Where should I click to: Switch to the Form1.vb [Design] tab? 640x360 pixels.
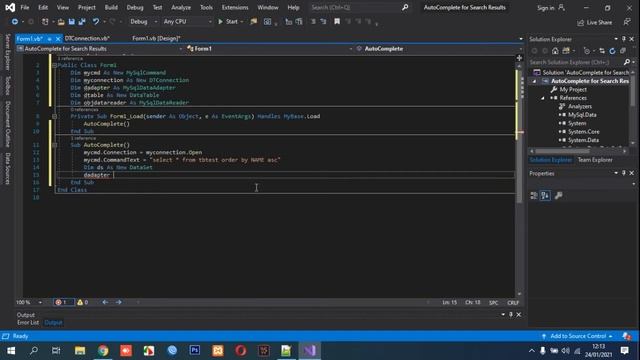[156, 38]
